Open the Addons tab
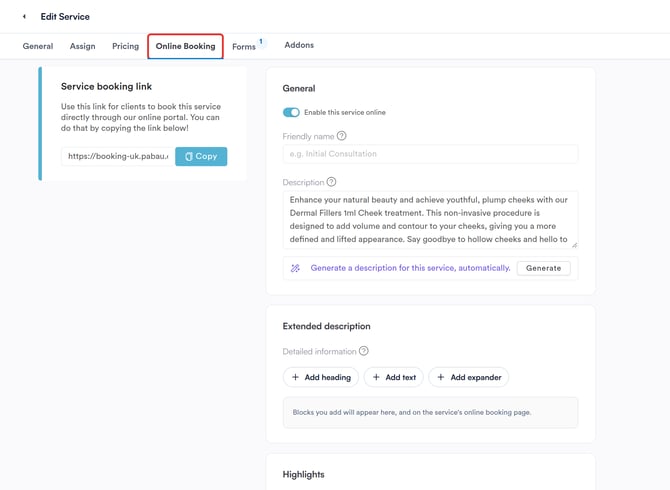 coord(299,45)
